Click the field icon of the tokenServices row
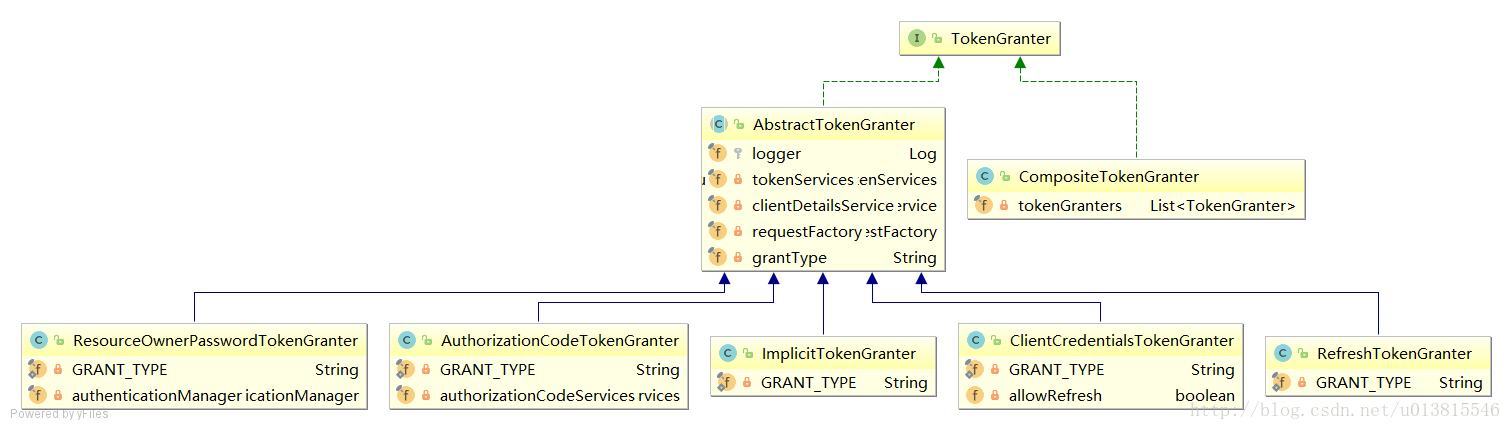The image size is (1512, 430). (x=717, y=180)
